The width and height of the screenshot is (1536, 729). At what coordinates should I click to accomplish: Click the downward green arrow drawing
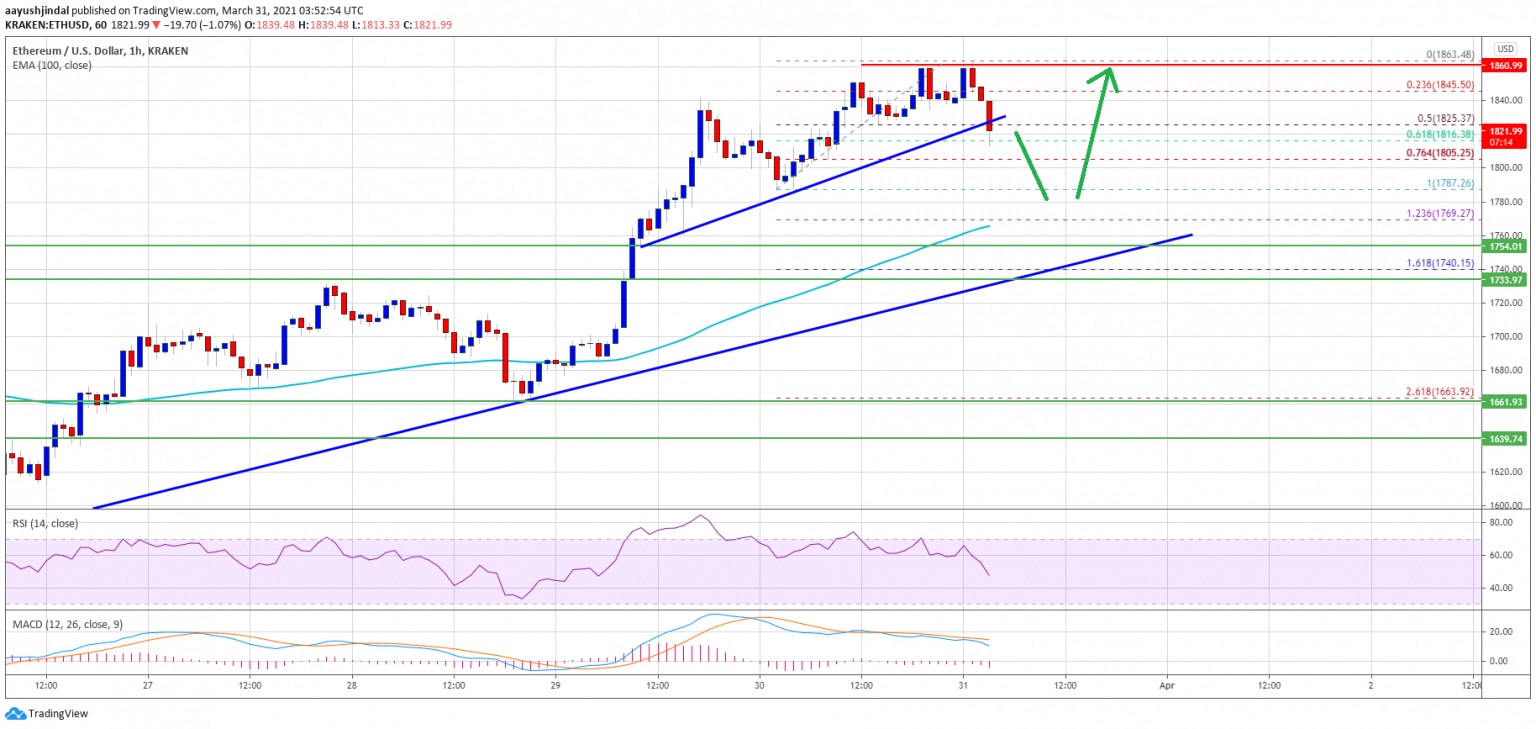[1032, 166]
